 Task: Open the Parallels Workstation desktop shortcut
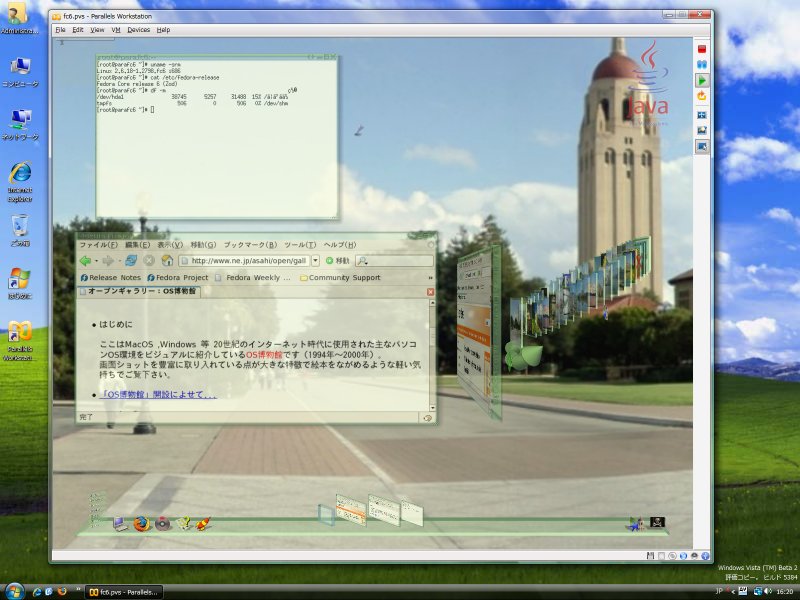coord(20,341)
